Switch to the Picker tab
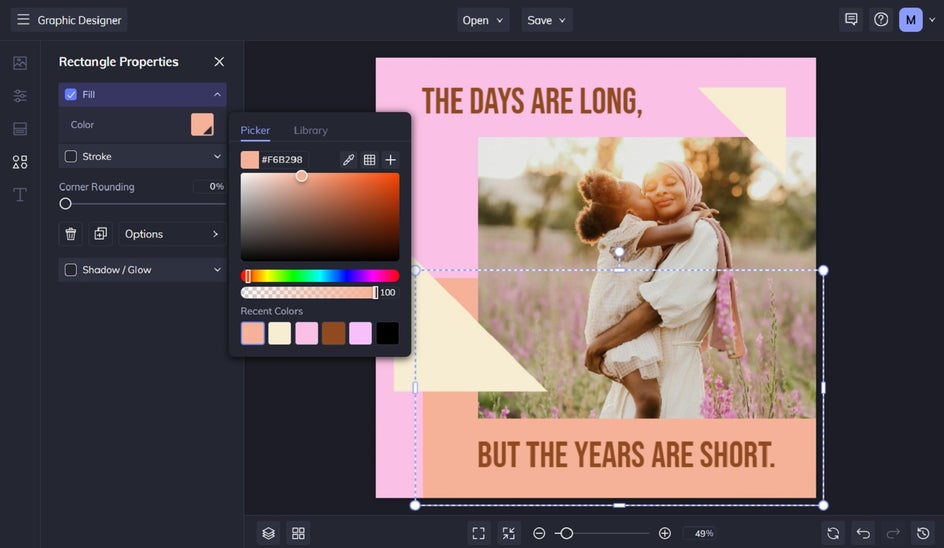Image resolution: width=944 pixels, height=548 pixels. click(x=255, y=130)
